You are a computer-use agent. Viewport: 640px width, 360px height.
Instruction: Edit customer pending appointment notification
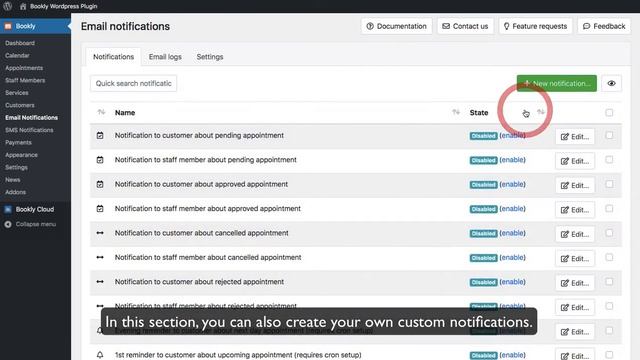coord(575,137)
